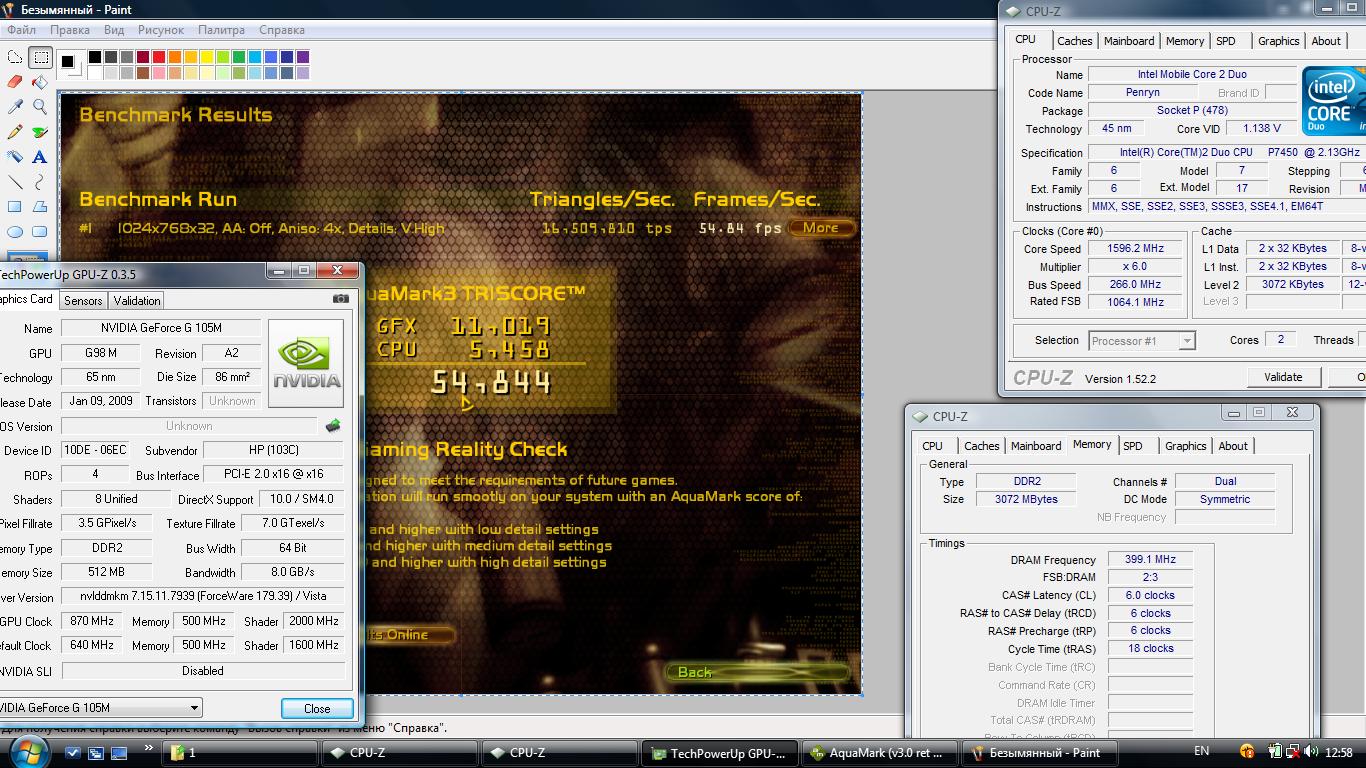
Task: Open SPD tab in CPU-Z Memory window
Action: pyautogui.click(x=1132, y=446)
